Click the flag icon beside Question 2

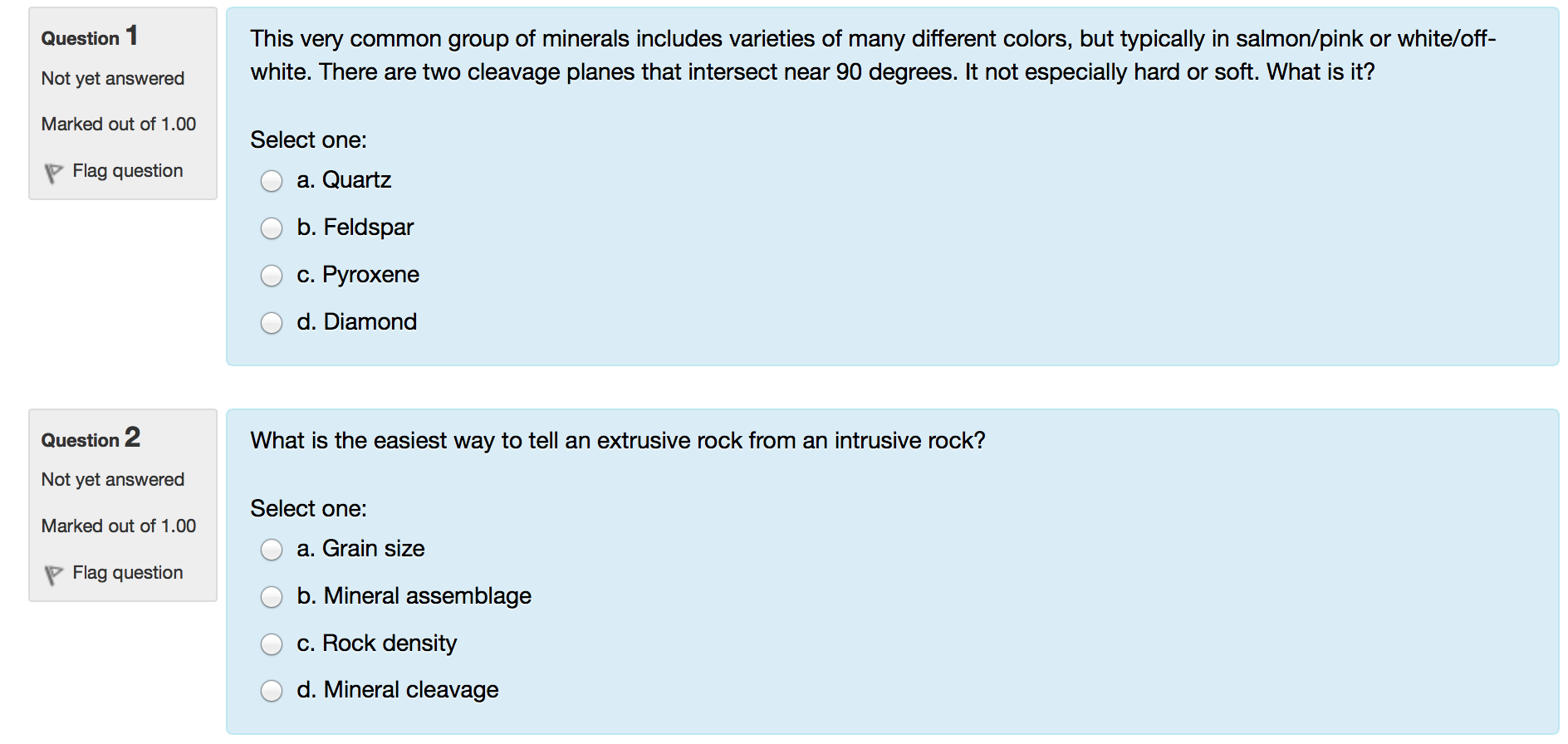[x=52, y=572]
